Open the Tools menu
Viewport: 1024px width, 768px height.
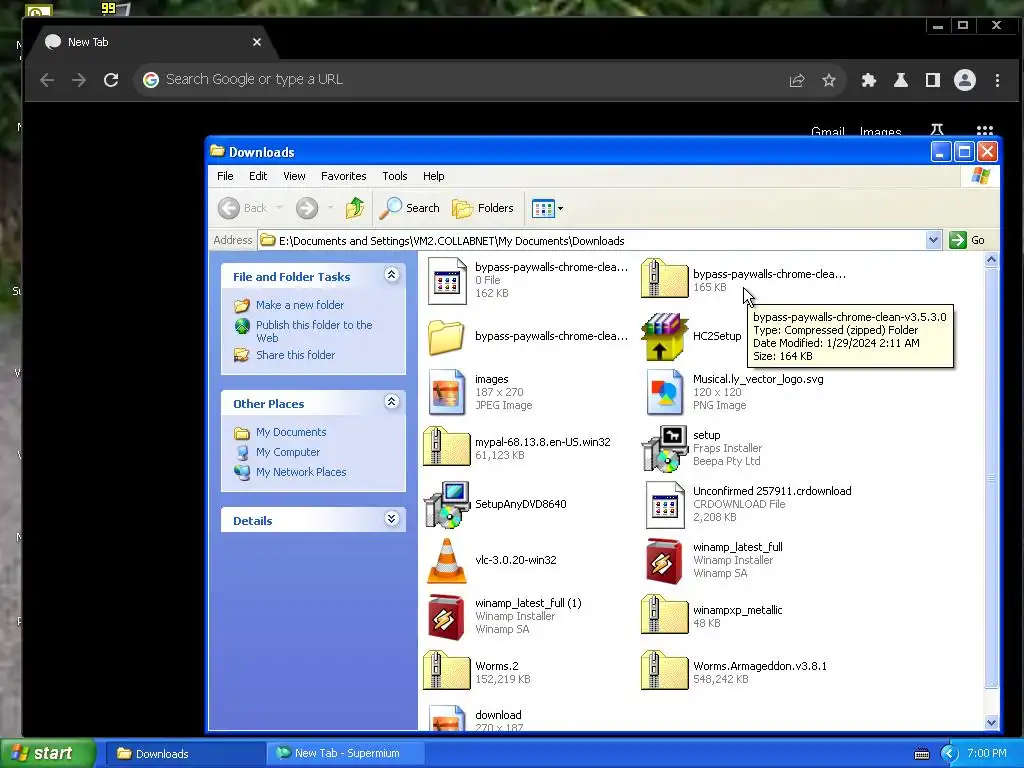pyautogui.click(x=394, y=176)
